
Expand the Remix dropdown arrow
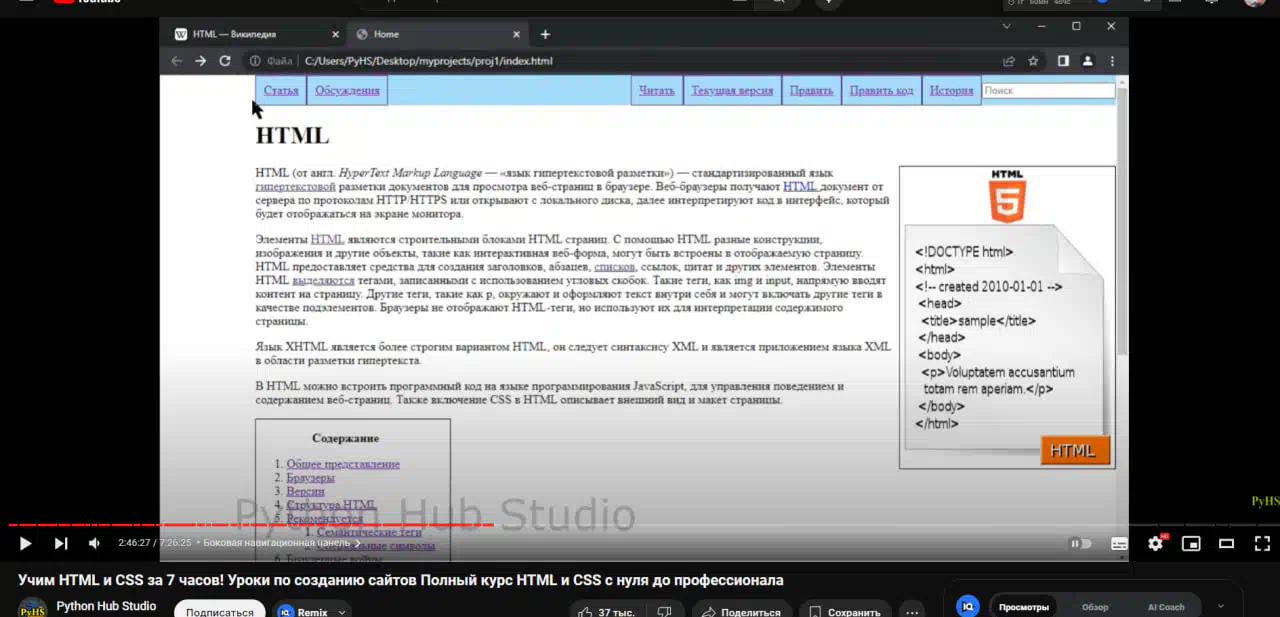[x=343, y=612]
